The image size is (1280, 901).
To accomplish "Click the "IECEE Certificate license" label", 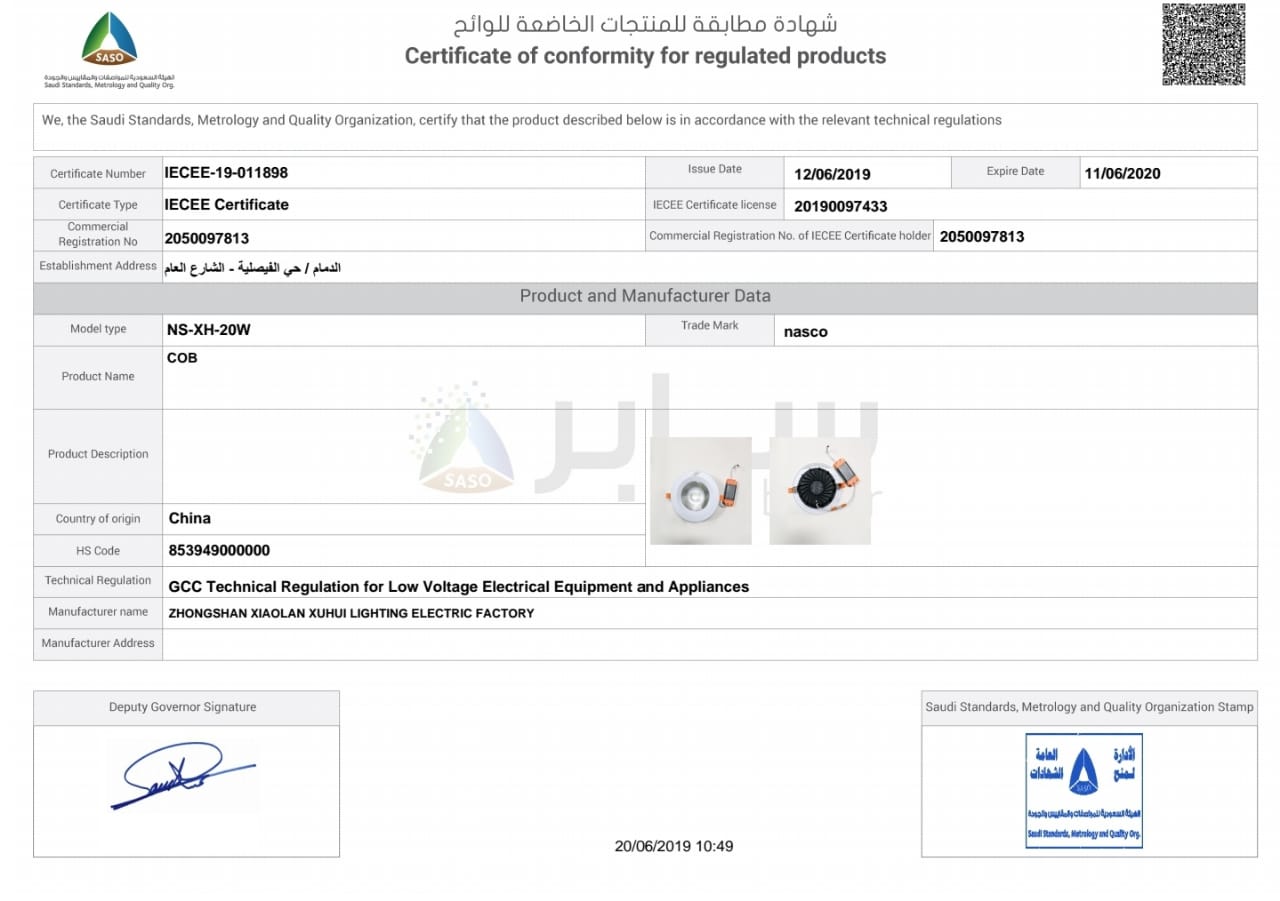I will 715,205.
